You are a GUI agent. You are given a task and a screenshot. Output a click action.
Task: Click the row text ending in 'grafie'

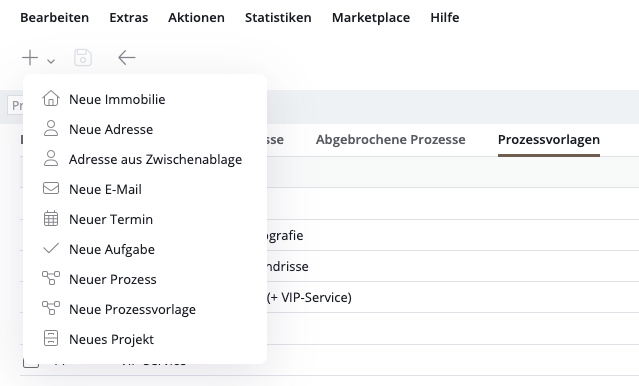point(285,235)
